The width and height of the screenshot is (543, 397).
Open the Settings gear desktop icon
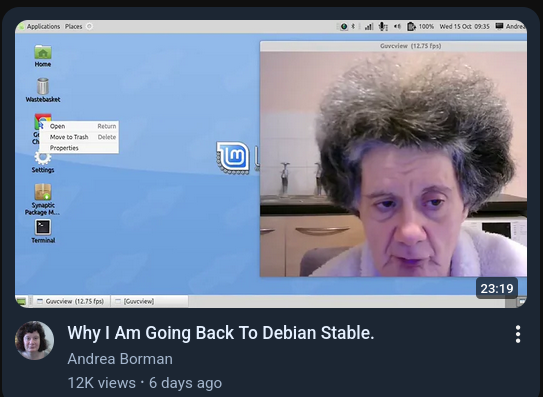tap(43, 162)
